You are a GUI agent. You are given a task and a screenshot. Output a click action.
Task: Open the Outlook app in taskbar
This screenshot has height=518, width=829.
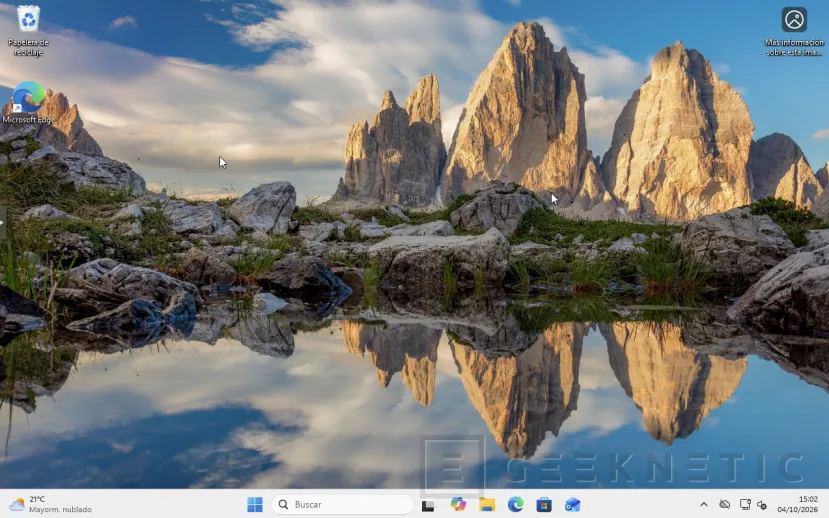[x=573, y=505]
